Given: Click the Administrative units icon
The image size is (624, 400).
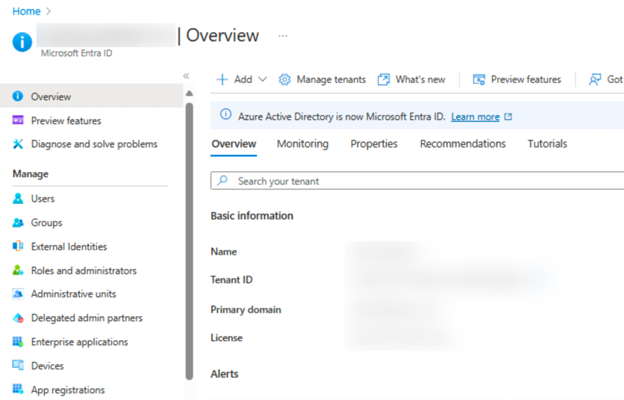Looking at the screenshot, I should [18, 294].
